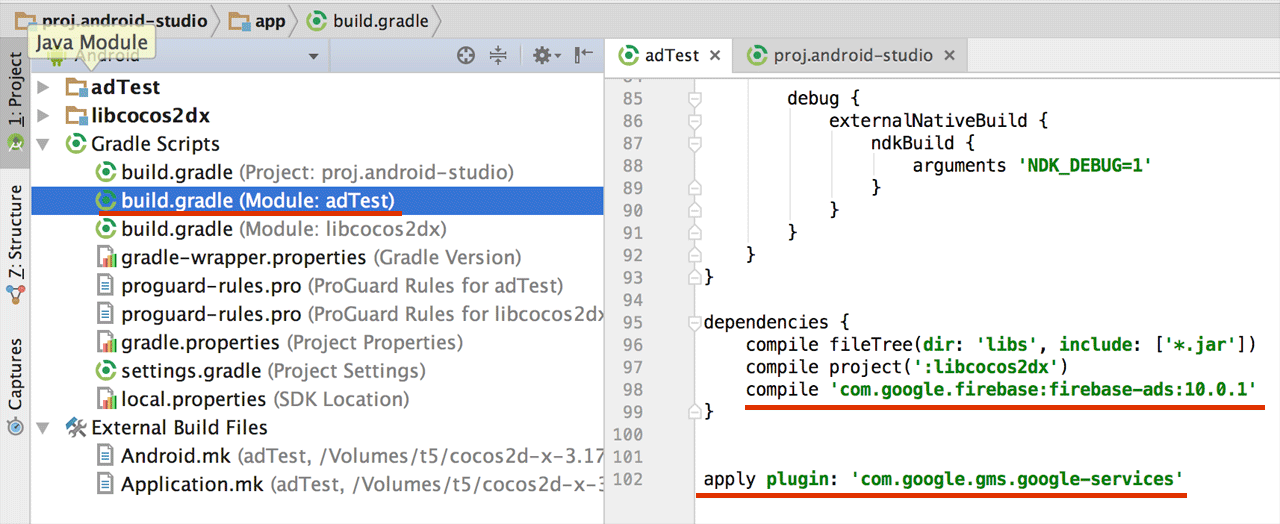Screen dimensions: 1280x524
Task: Fold the debug block at line 85
Action: click(x=694, y=99)
